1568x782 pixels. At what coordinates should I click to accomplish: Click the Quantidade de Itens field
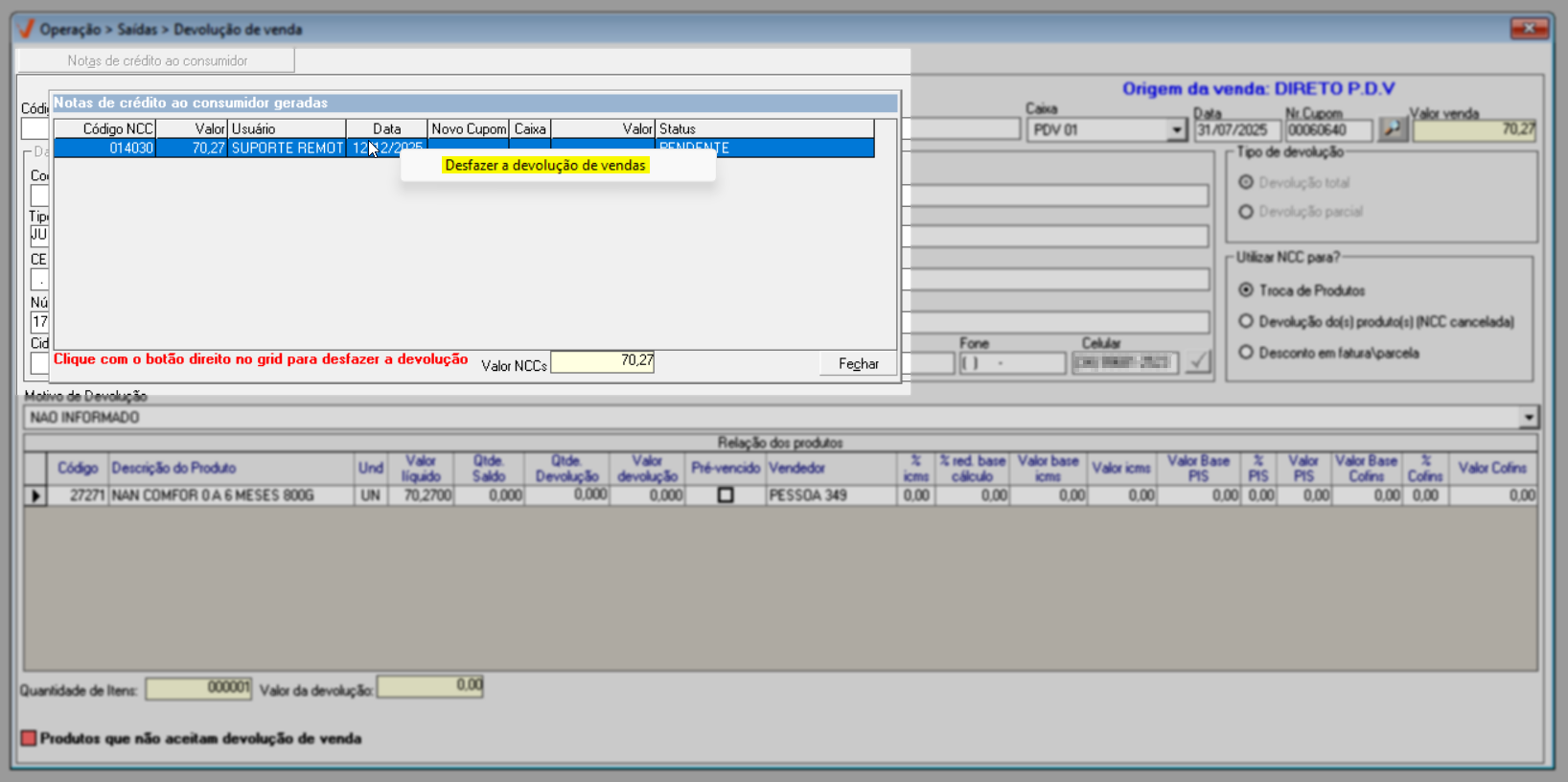click(x=198, y=689)
